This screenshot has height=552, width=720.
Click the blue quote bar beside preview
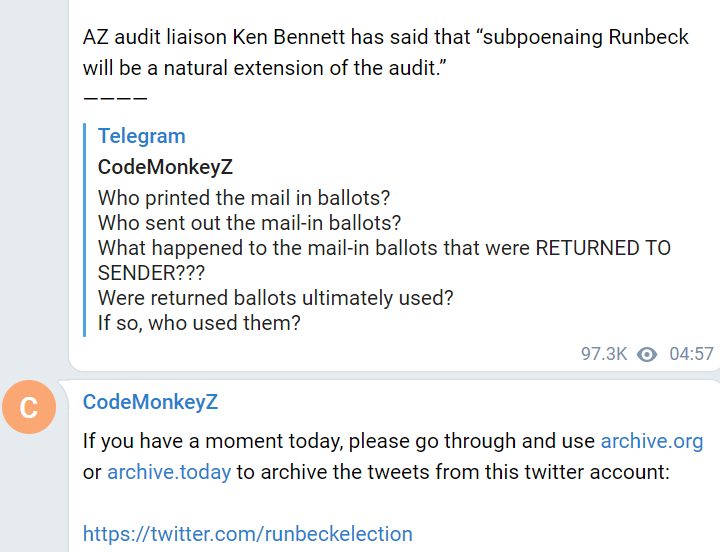point(84,230)
